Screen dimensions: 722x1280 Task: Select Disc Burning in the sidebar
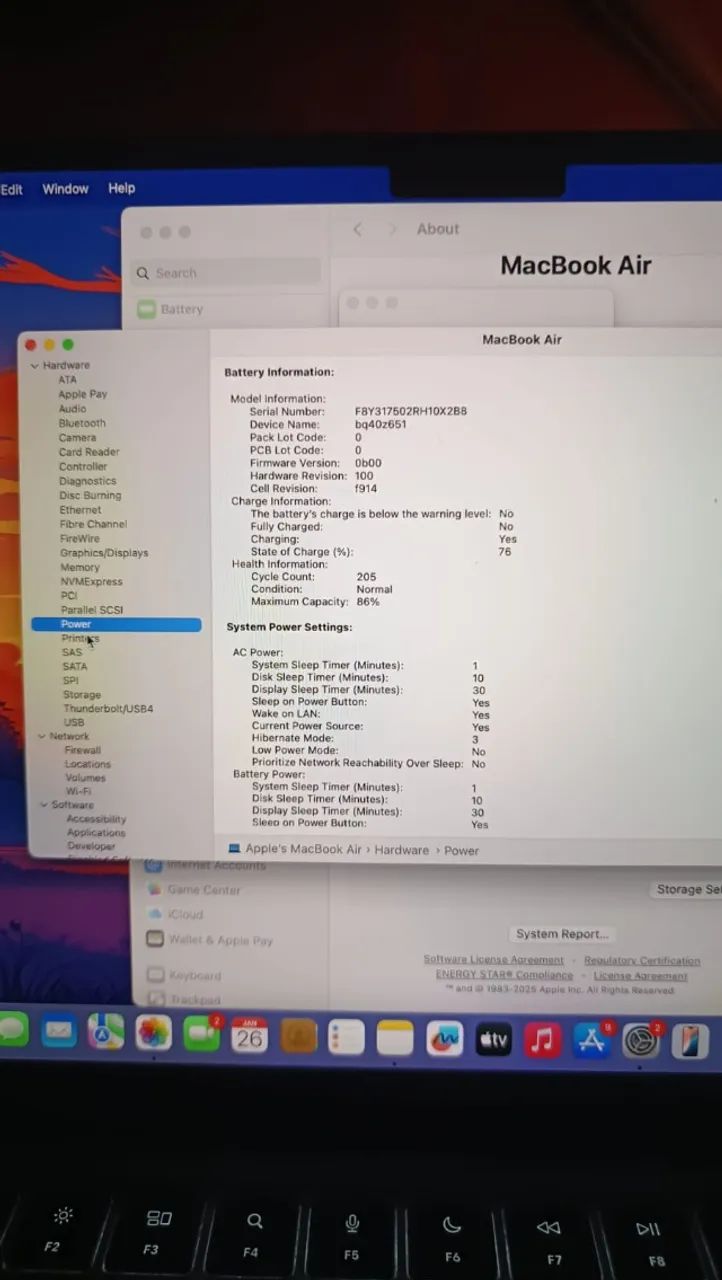click(90, 495)
